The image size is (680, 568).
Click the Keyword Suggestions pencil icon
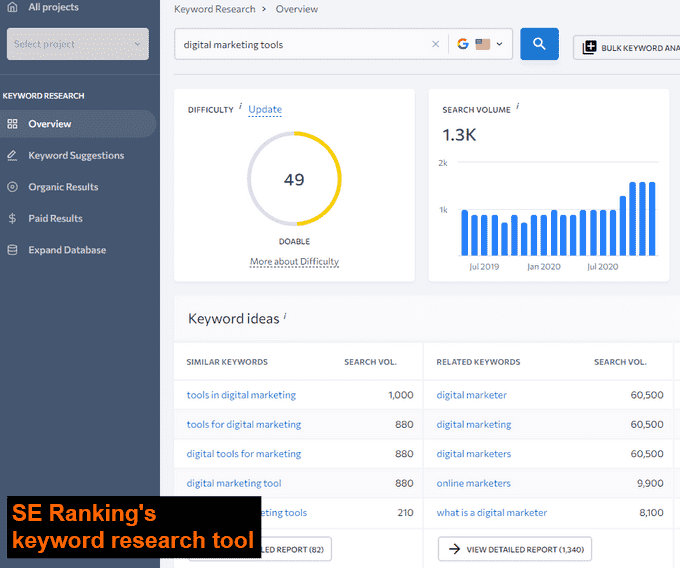click(x=12, y=156)
